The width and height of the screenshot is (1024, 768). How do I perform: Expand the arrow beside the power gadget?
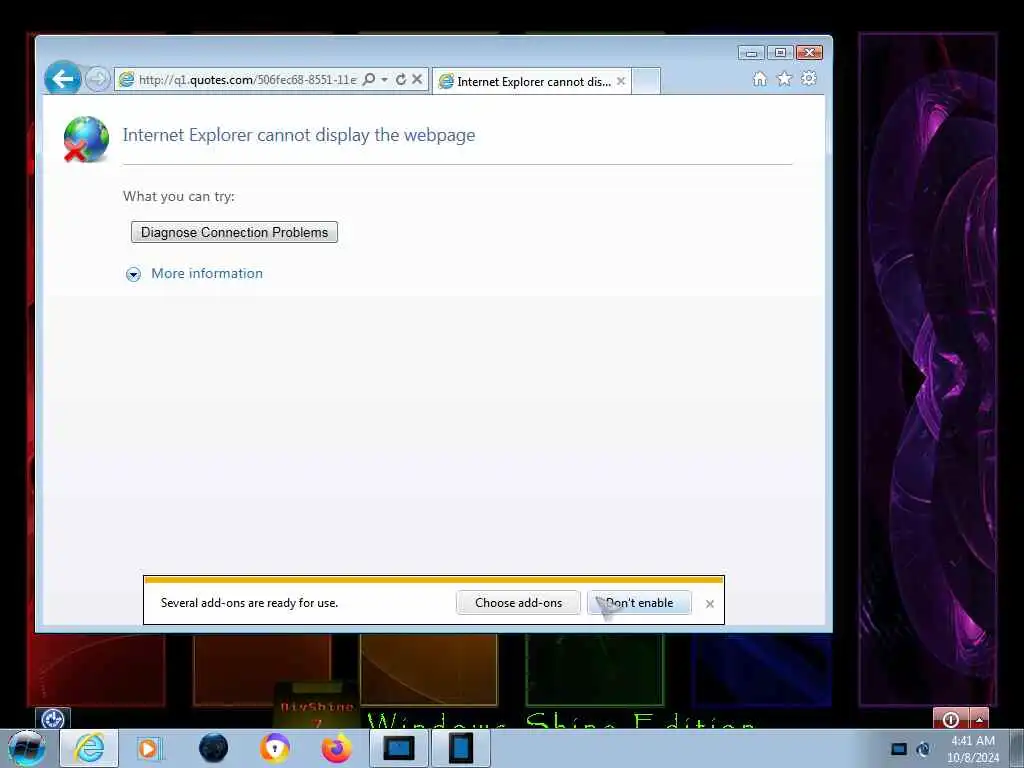coord(979,719)
